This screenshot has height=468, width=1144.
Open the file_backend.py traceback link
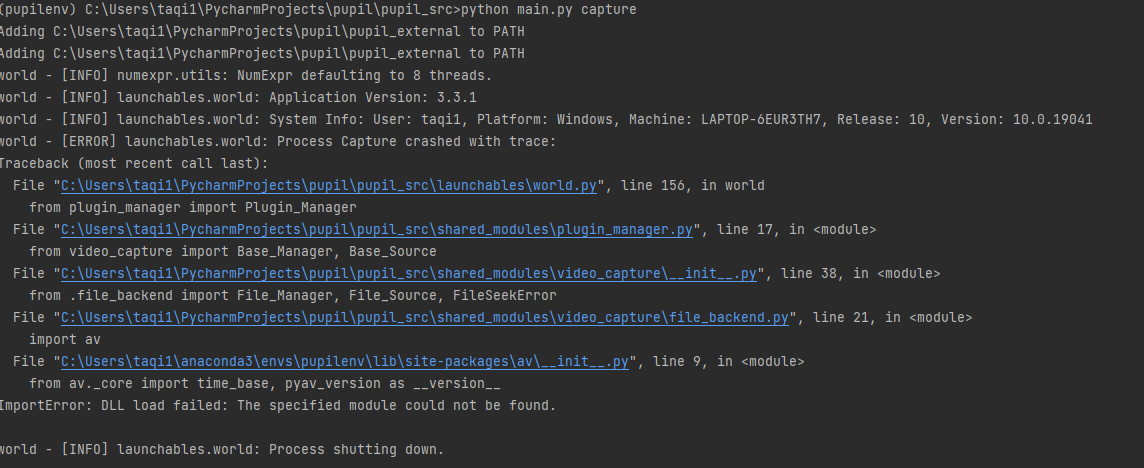coord(425,318)
